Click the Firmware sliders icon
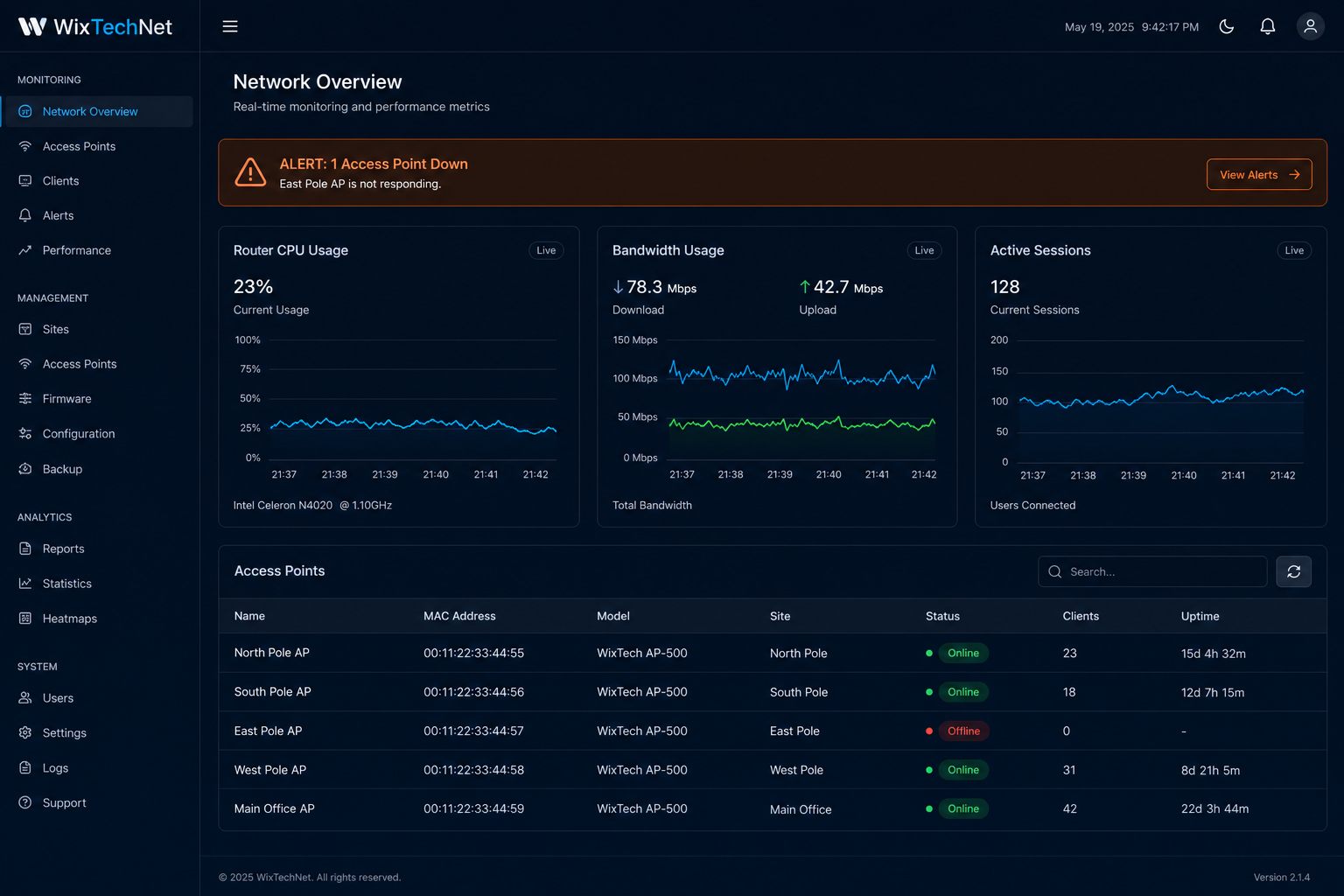 pos(25,399)
